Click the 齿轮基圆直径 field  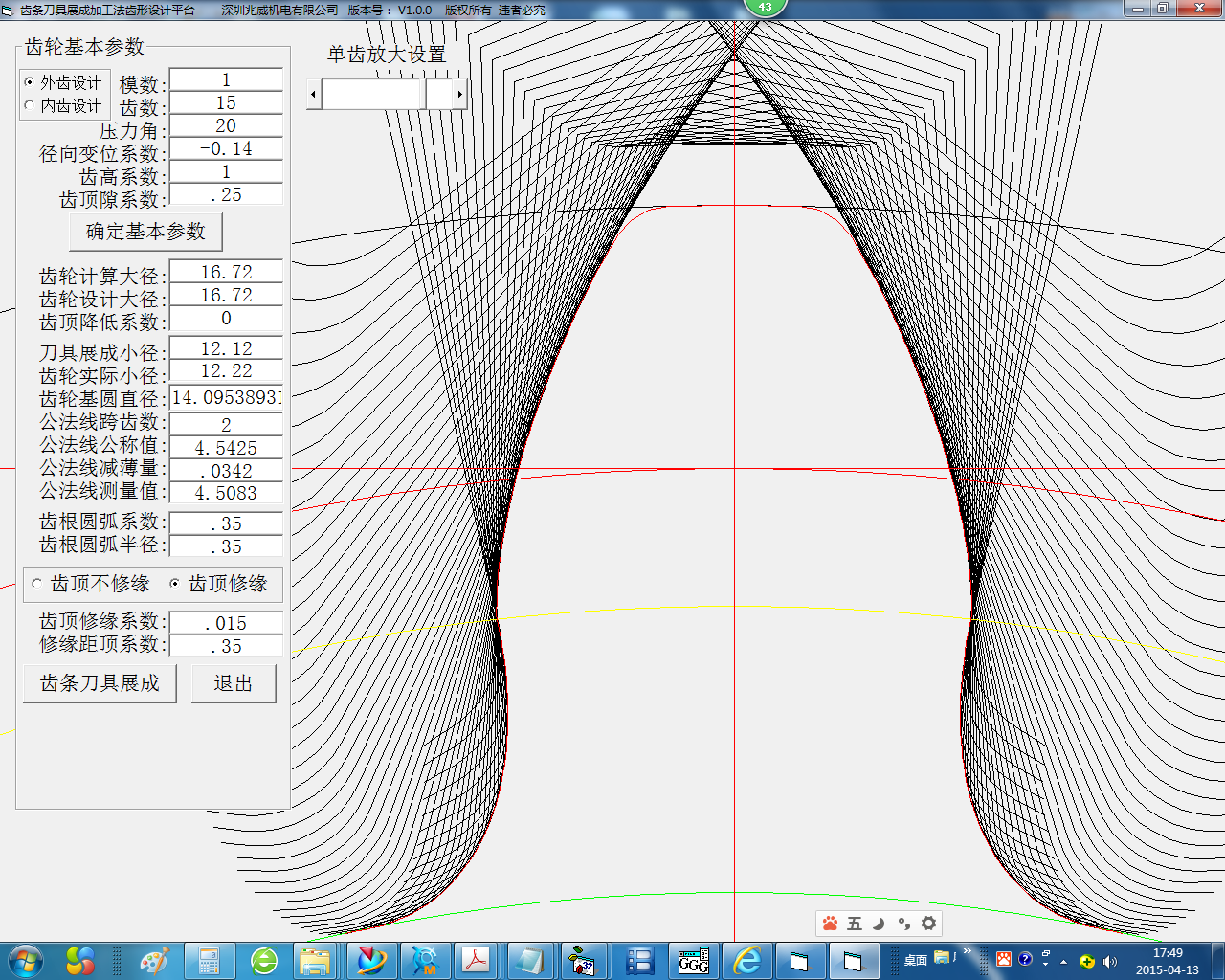pos(226,397)
